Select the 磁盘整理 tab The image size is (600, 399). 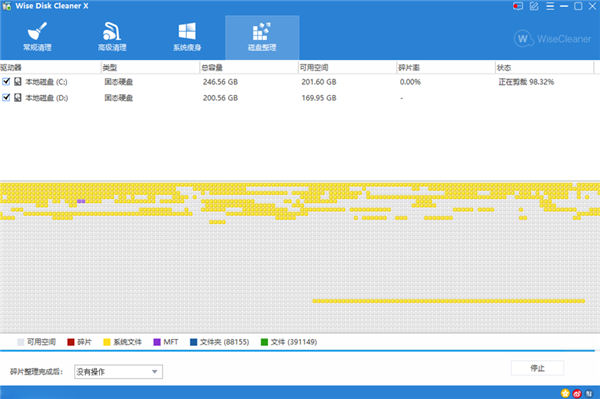pos(262,37)
